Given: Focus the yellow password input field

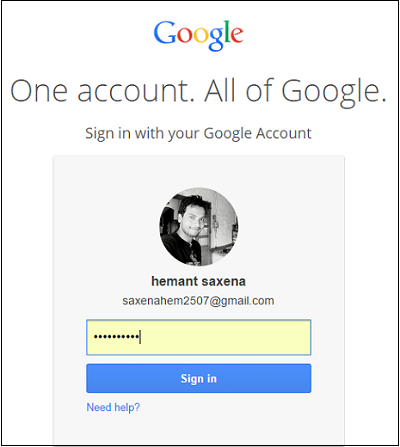Looking at the screenshot, I should tap(199, 337).
